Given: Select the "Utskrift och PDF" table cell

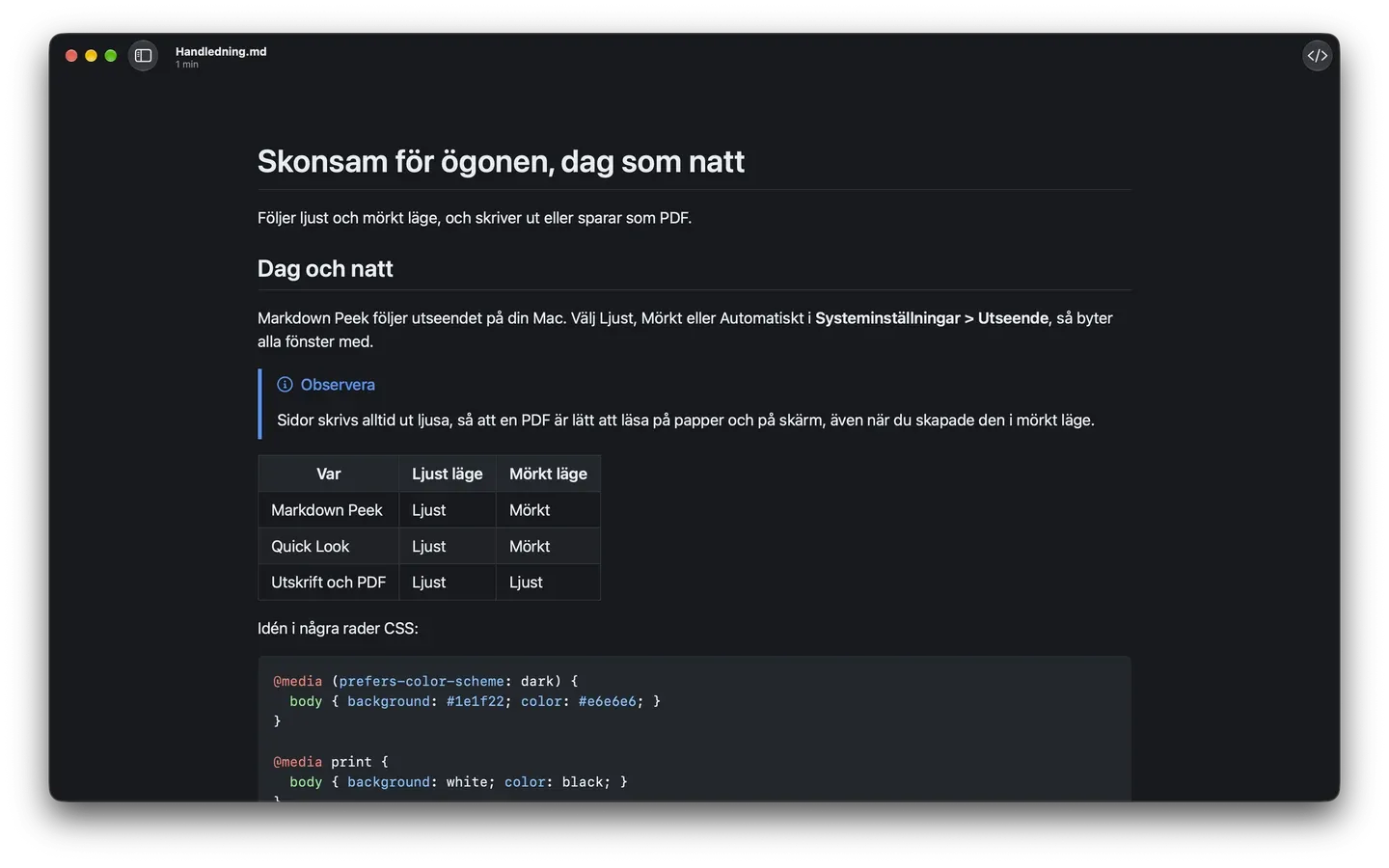Looking at the screenshot, I should [x=328, y=583].
